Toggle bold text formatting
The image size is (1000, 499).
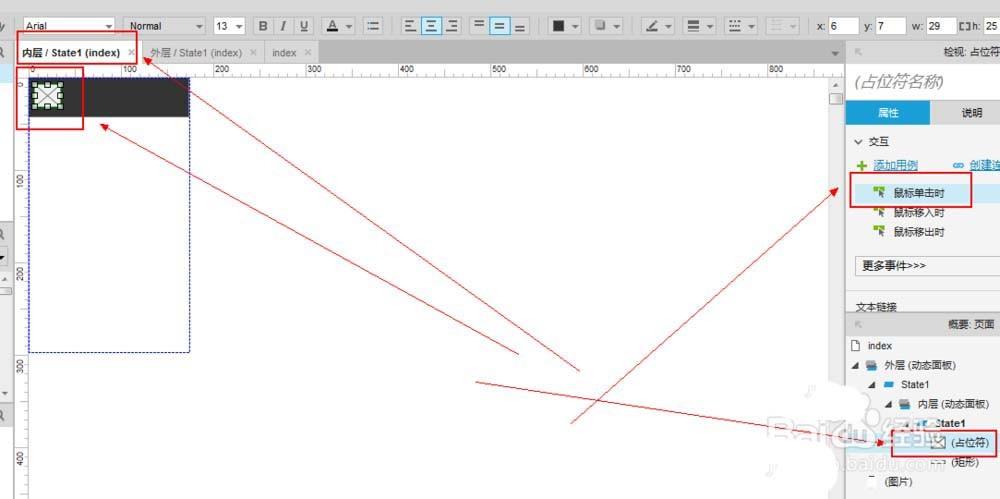(264, 26)
